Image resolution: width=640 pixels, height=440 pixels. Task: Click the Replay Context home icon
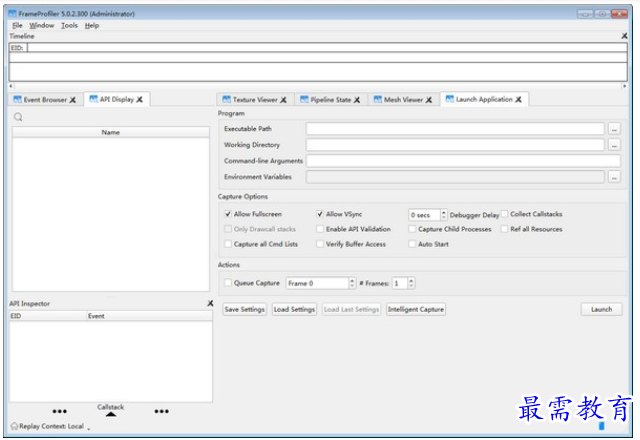(x=14, y=426)
